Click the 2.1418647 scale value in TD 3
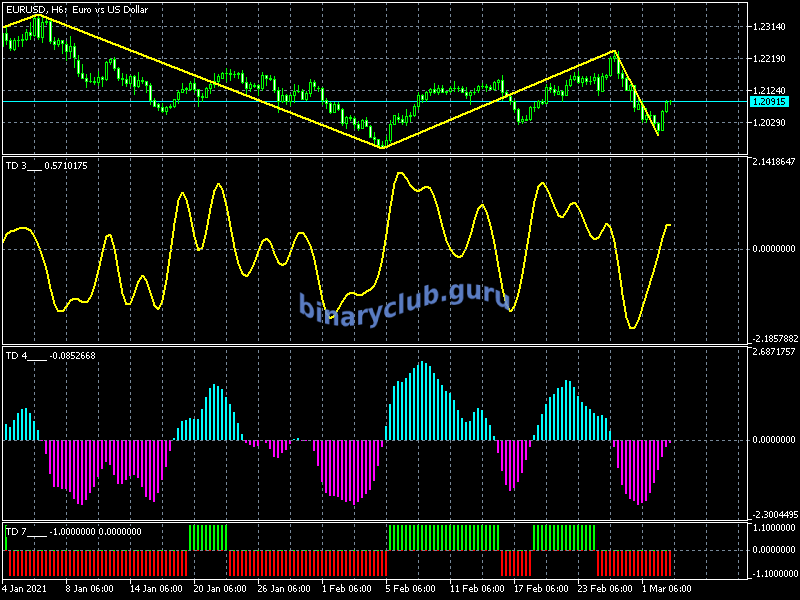800x600 pixels. 773,161
